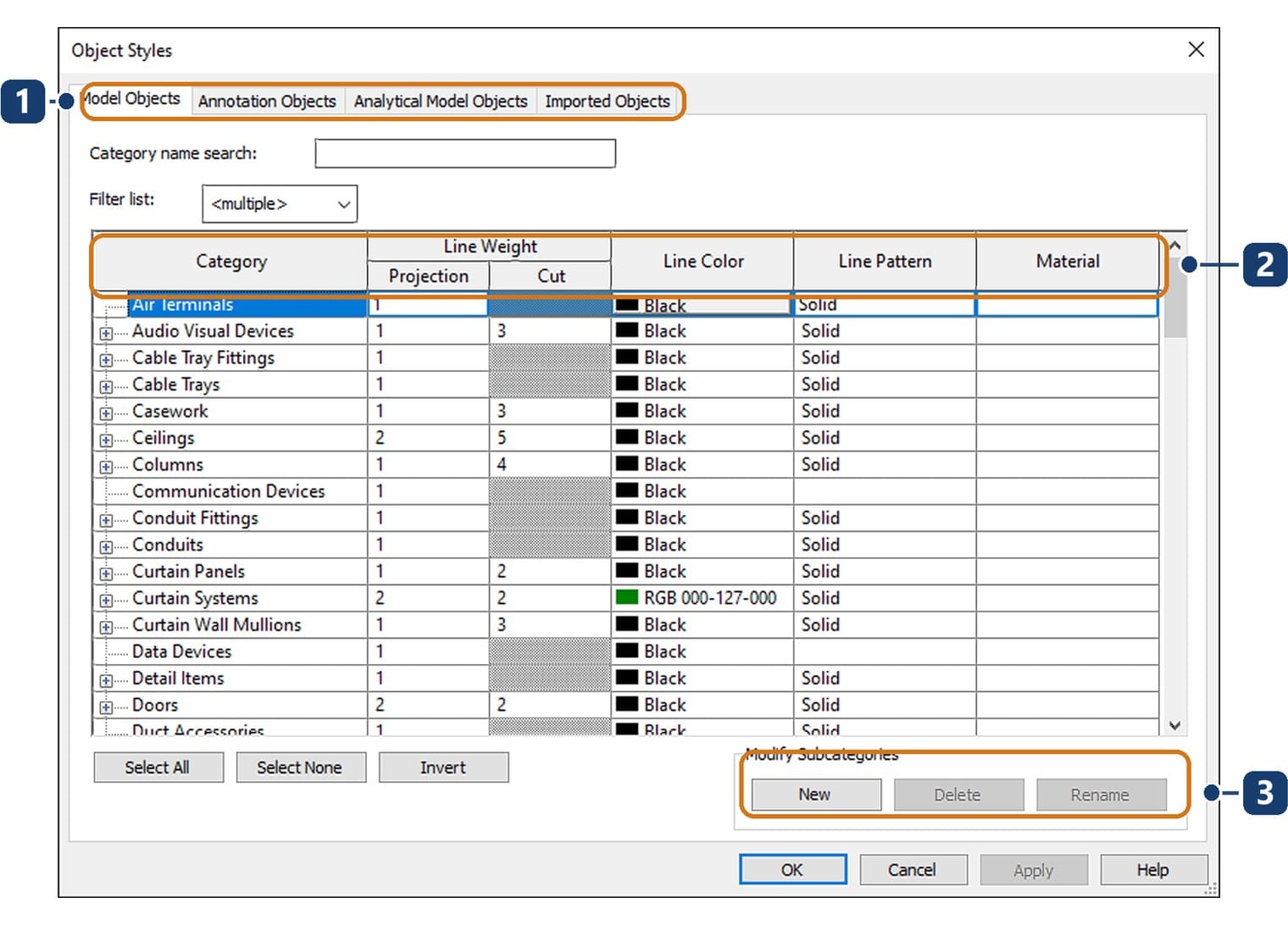Click the Cut column header
1288x925 pixels.
551,276
